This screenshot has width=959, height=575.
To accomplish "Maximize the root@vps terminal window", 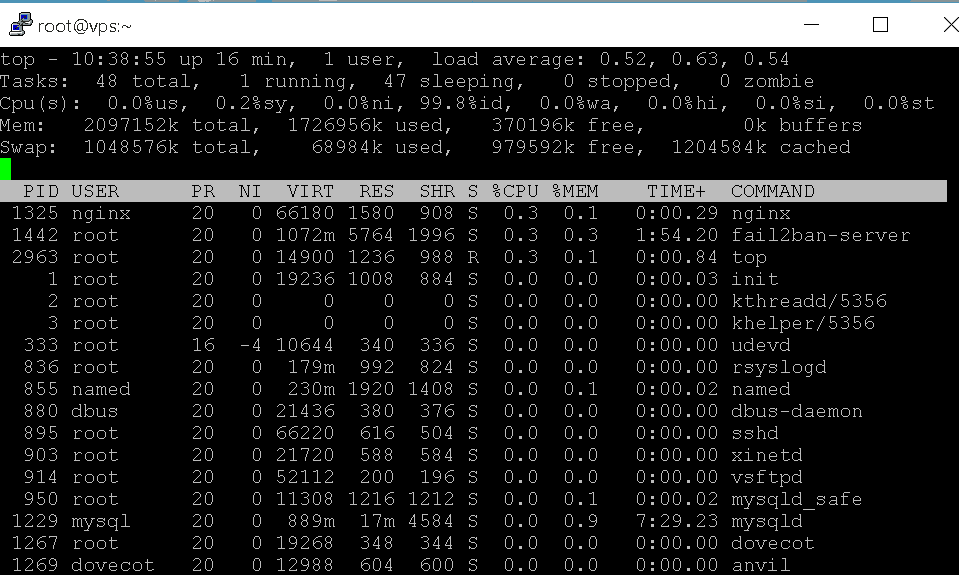I will coord(880,25).
